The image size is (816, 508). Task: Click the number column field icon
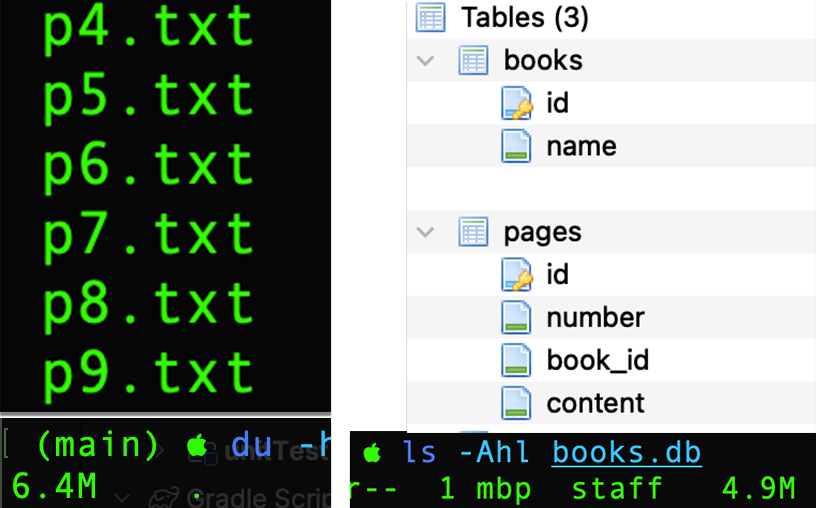(516, 318)
